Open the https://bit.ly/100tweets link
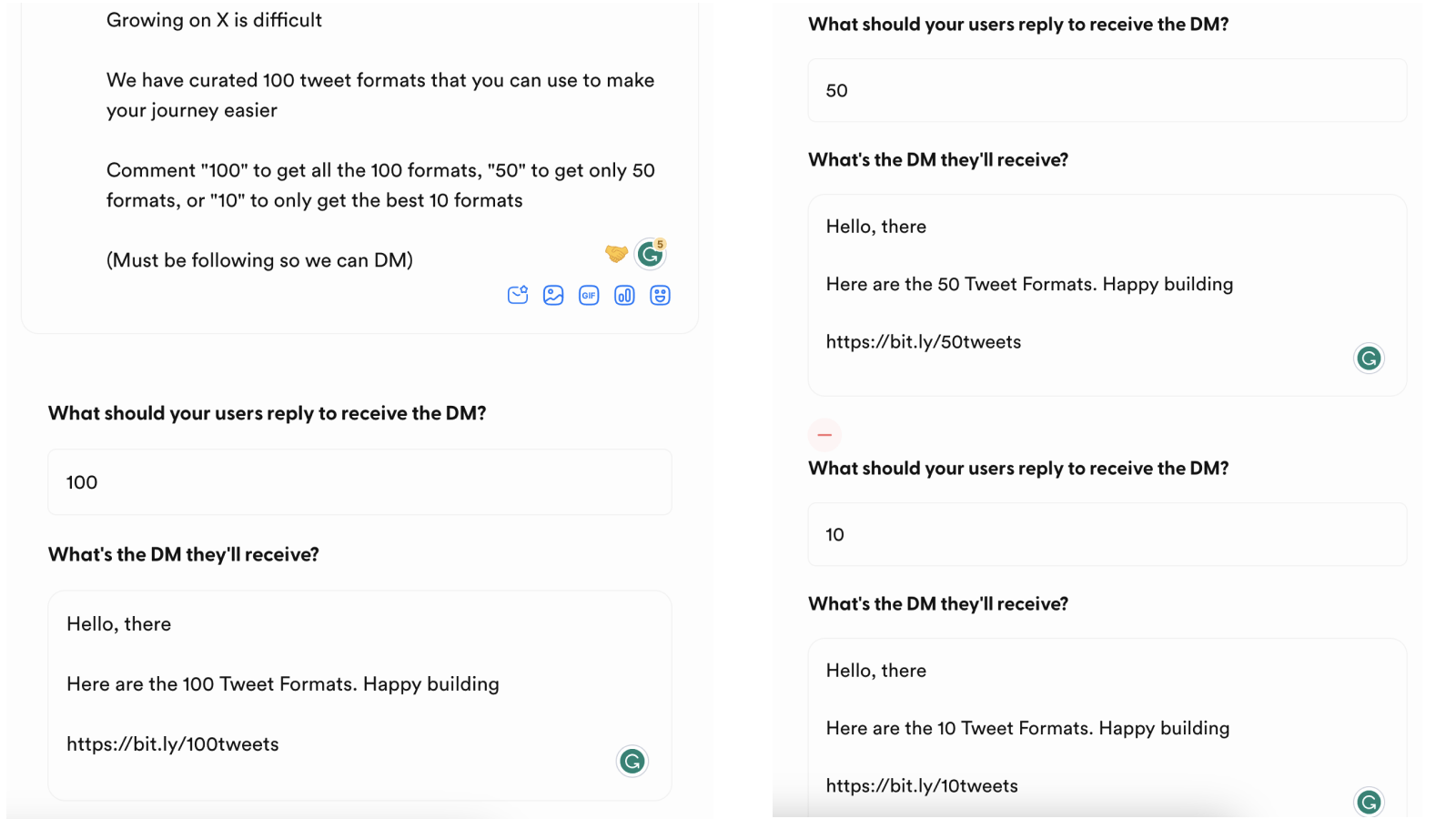 coord(172,743)
